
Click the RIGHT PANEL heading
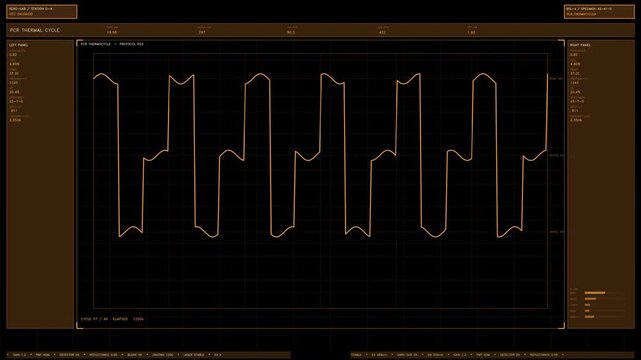[580, 45]
